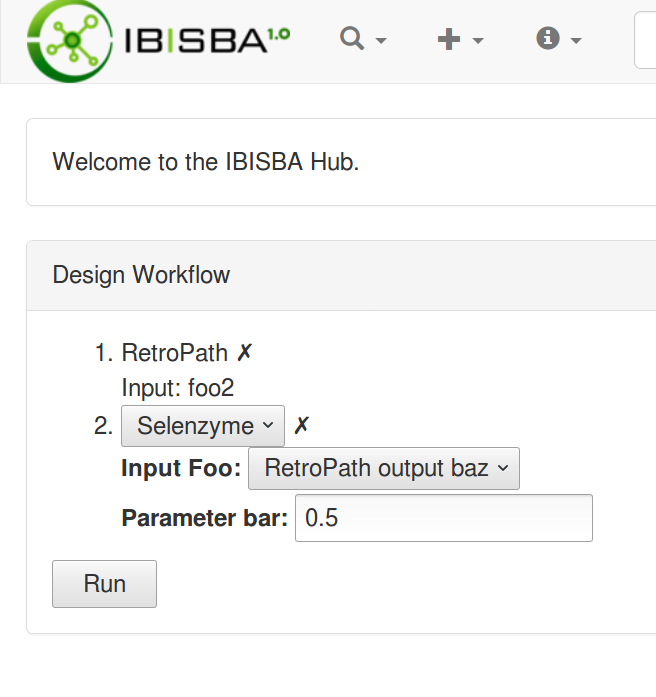The width and height of the screenshot is (656, 697).
Task: Remove the Selenzyme step with its X
Action: pos(301,425)
